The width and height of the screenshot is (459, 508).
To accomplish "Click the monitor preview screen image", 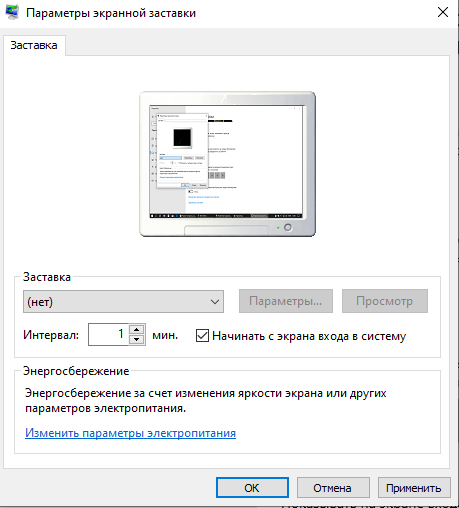I will click(226, 161).
